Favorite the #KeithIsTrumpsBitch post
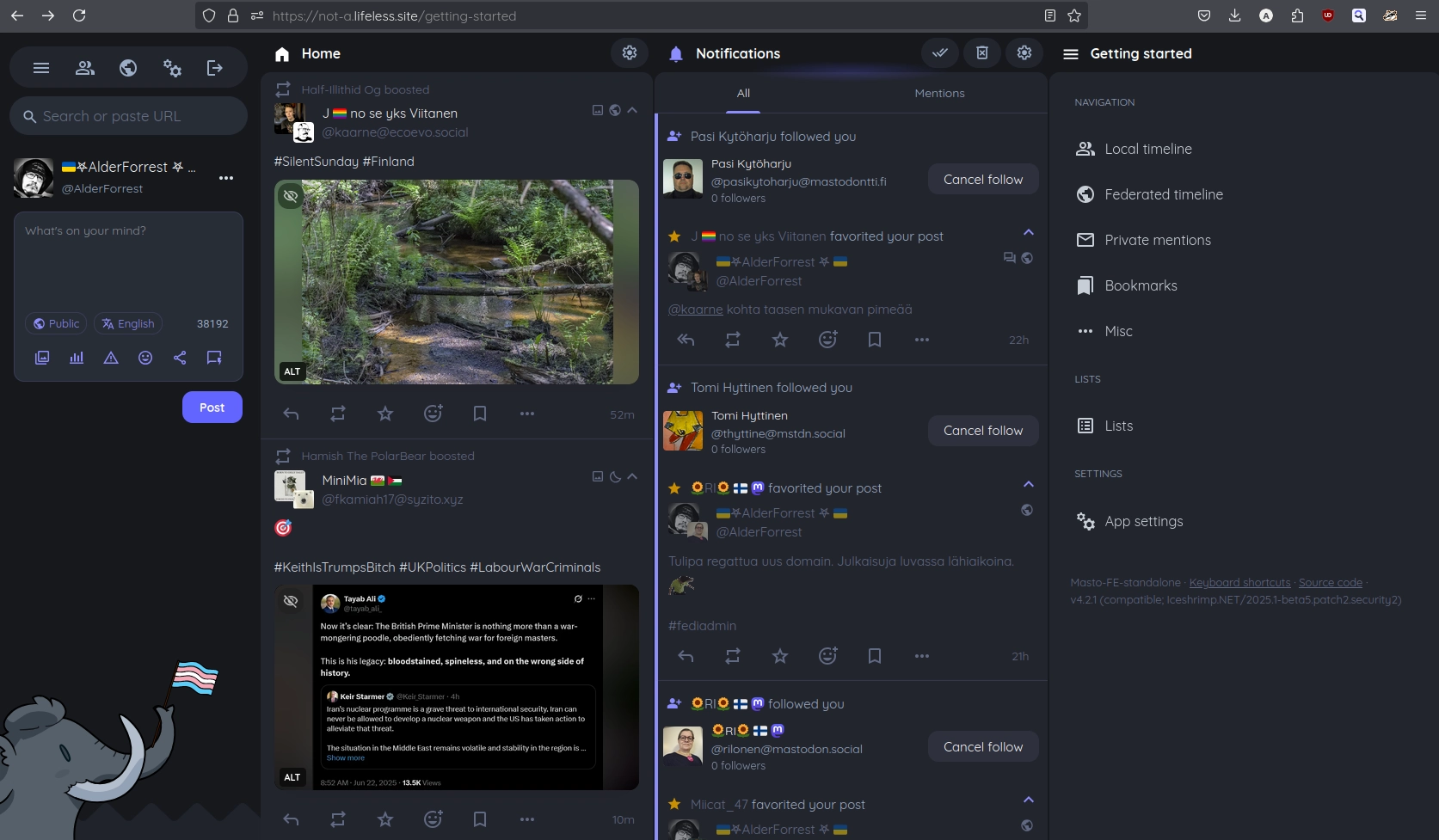1439x840 pixels. coord(384,819)
